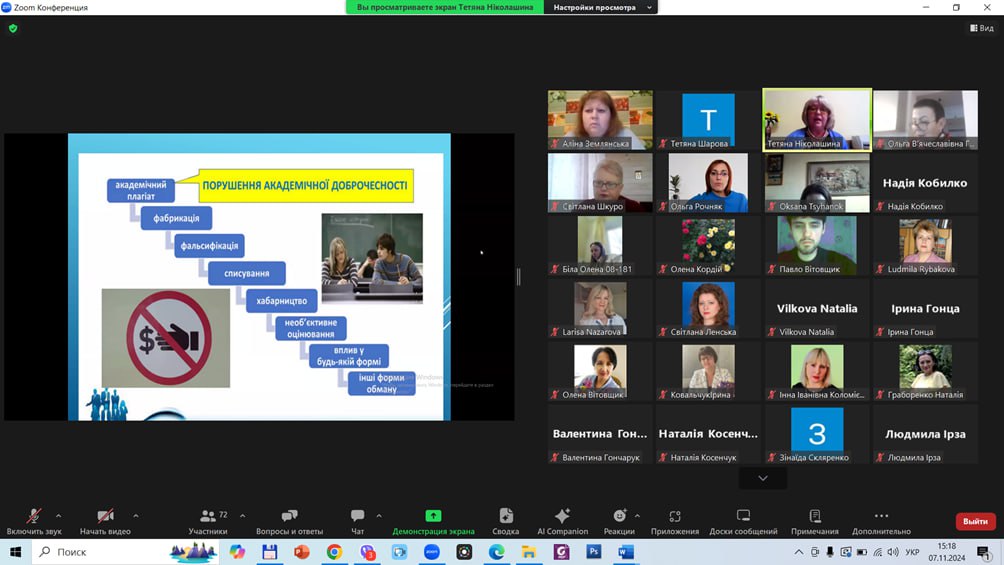Open the volume control in system tray
1004x565 pixels.
coord(893,552)
